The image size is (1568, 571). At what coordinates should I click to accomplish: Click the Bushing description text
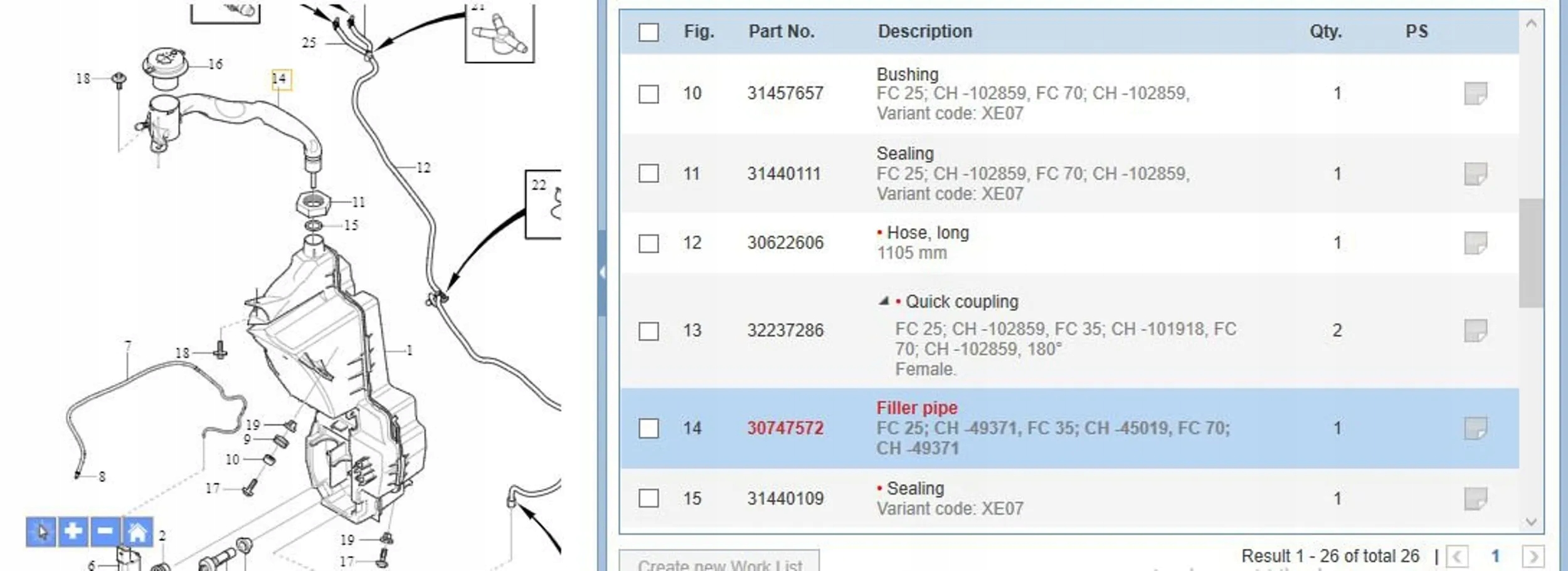click(x=908, y=74)
